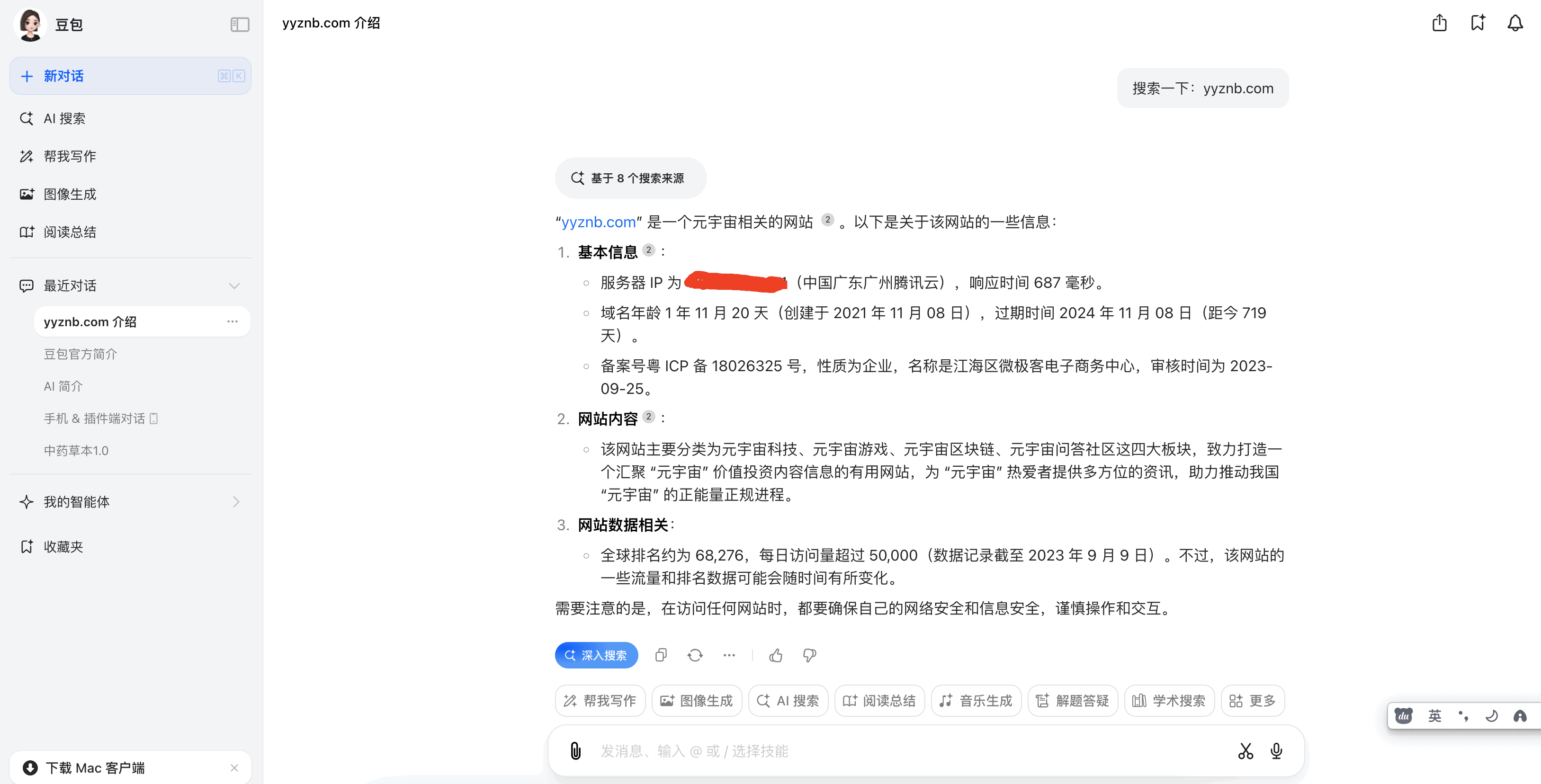The width and height of the screenshot is (1541, 784).
Task: Click the share icon at top right
Action: tap(1439, 23)
